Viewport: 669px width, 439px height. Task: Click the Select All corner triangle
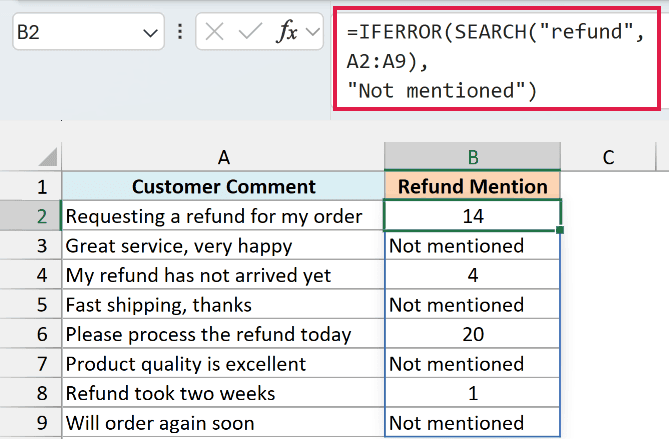coord(47,157)
